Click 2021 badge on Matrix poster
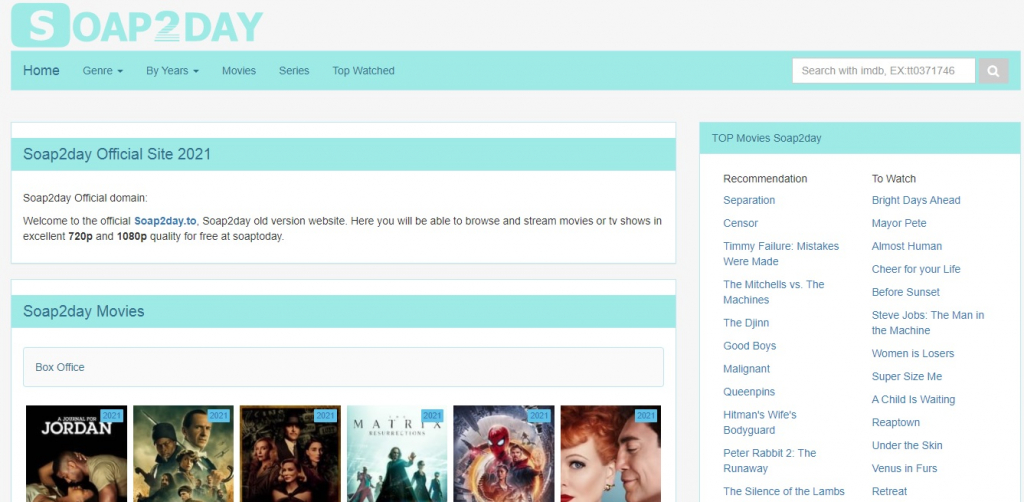Viewport: 1024px width, 502px height. (432, 415)
